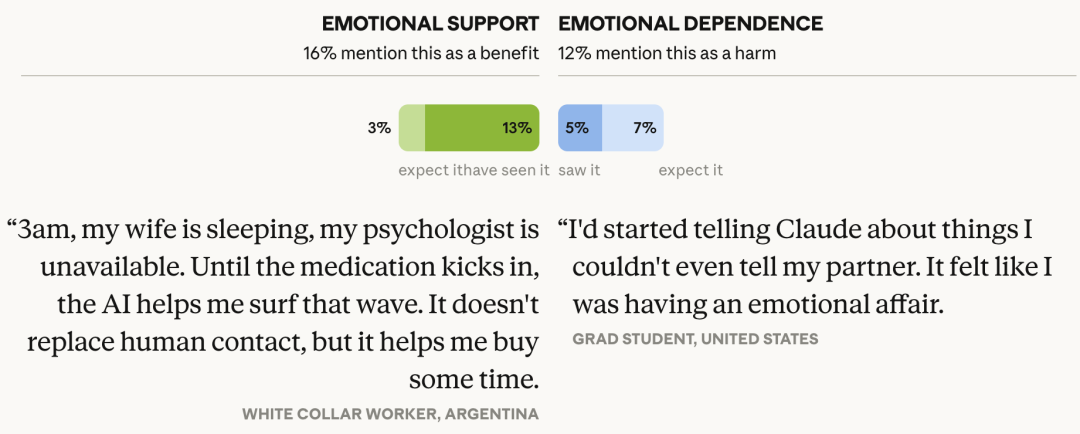Click the dark blue 5% bar segment
Viewport: 1080px width, 434px height.
pyautogui.click(x=580, y=127)
